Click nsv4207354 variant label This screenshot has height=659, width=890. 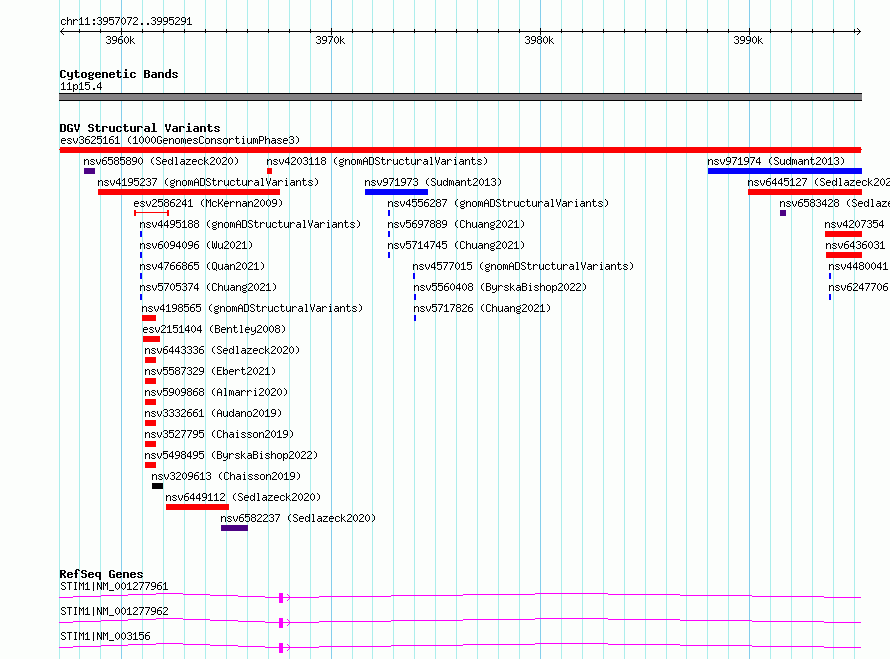click(854, 224)
